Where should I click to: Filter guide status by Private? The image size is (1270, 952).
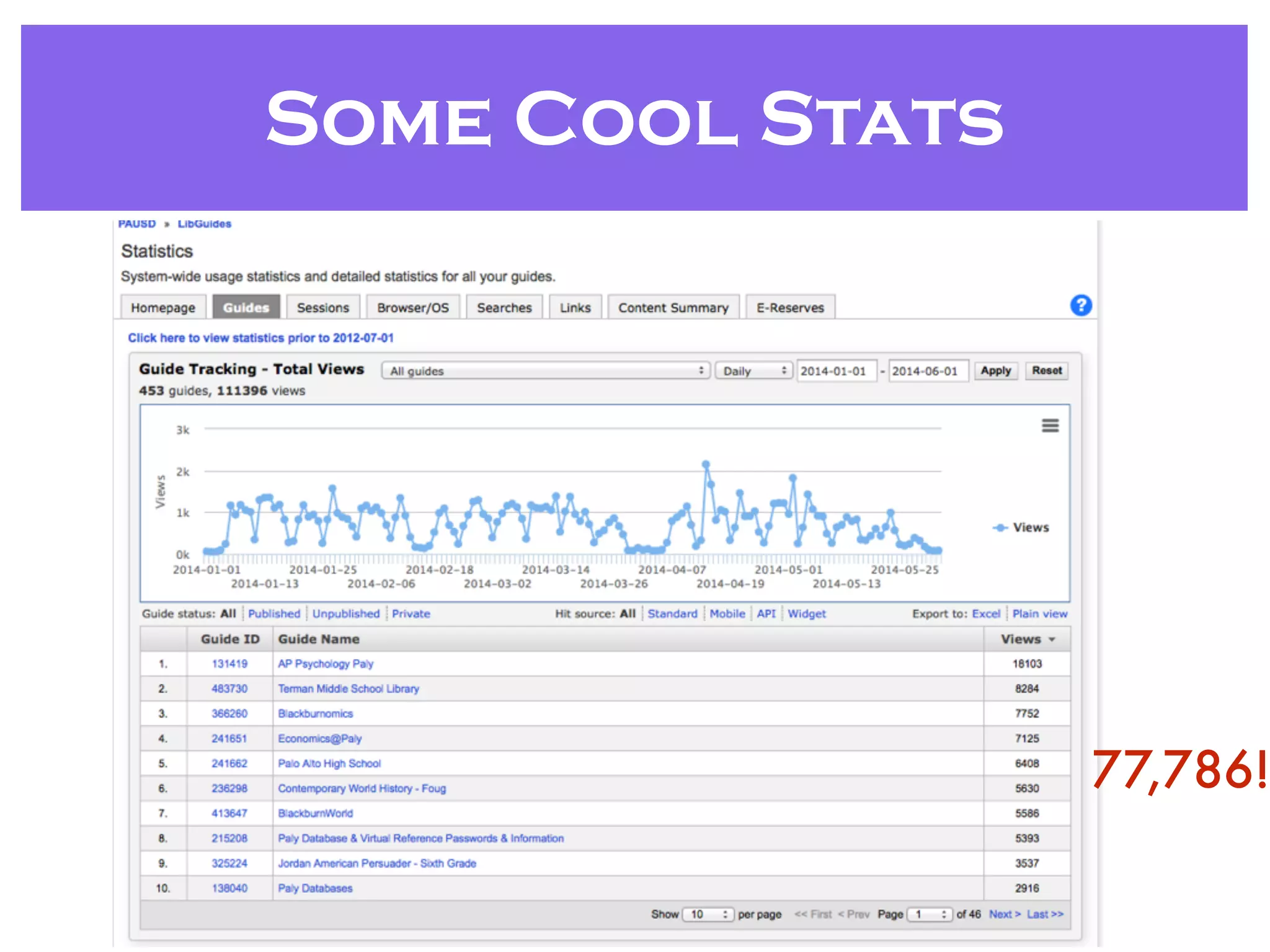[411, 614]
